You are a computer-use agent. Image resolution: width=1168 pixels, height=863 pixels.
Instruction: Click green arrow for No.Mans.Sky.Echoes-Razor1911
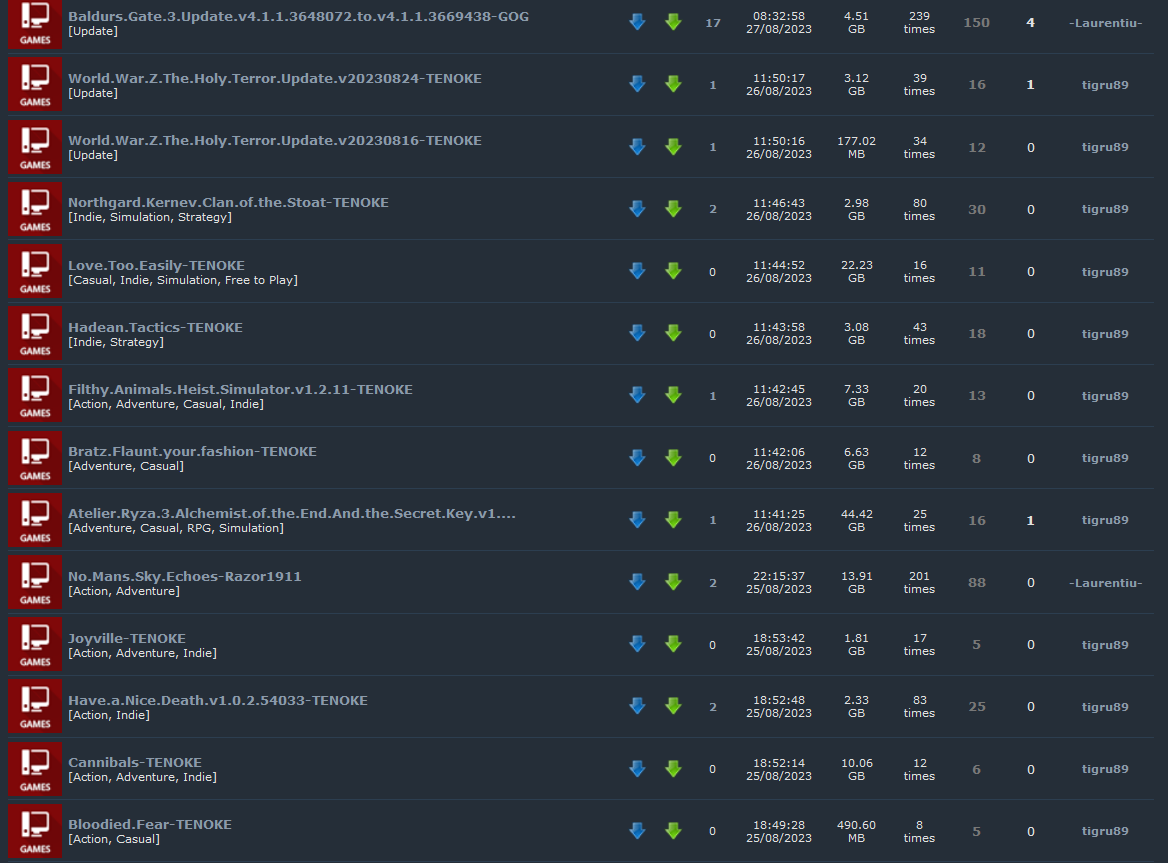pos(673,582)
